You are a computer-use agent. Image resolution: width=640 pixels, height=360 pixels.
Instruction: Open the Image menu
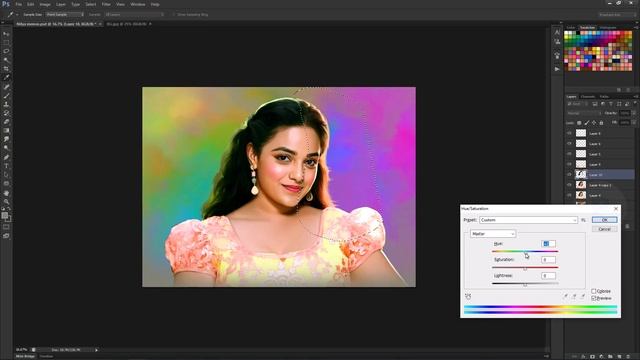pos(45,4)
